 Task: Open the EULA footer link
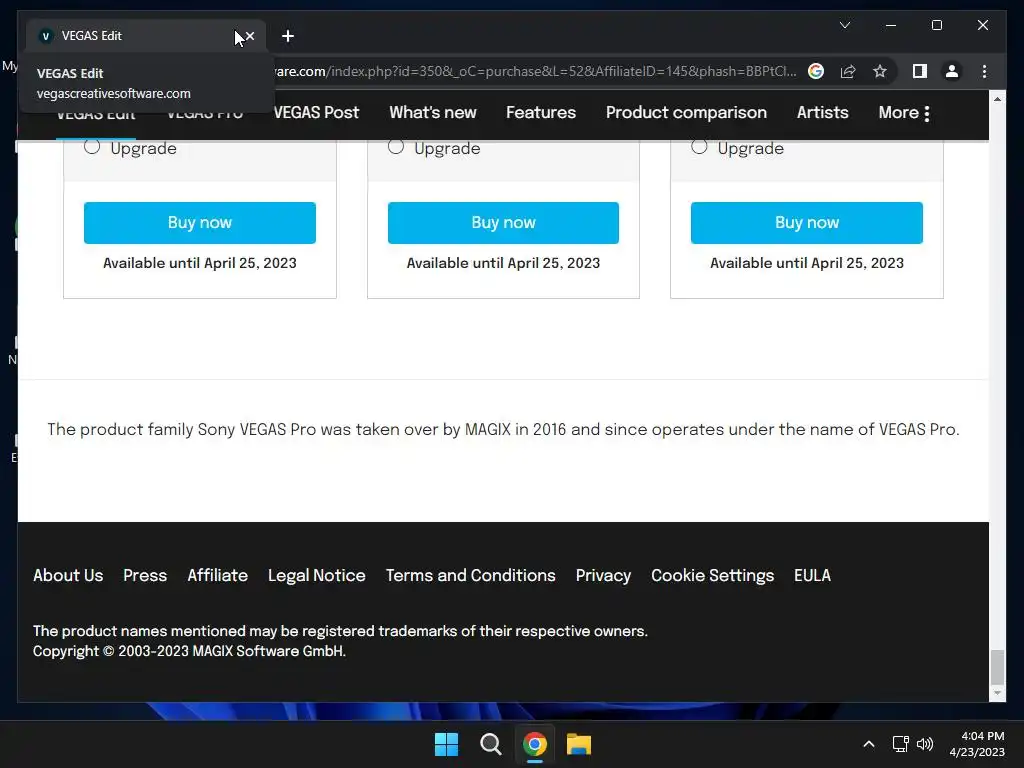pos(812,575)
